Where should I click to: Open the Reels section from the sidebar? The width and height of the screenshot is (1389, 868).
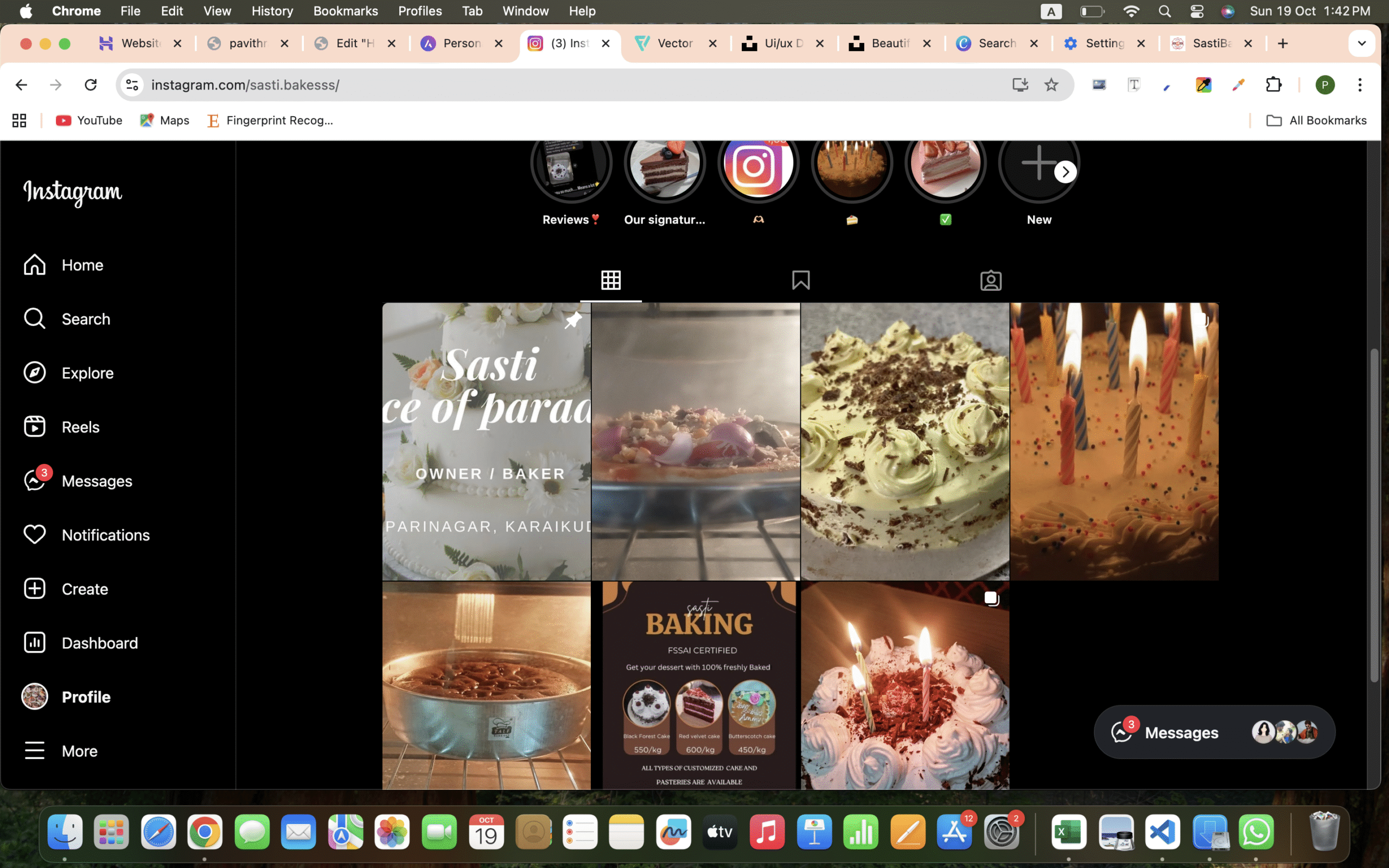click(x=80, y=426)
